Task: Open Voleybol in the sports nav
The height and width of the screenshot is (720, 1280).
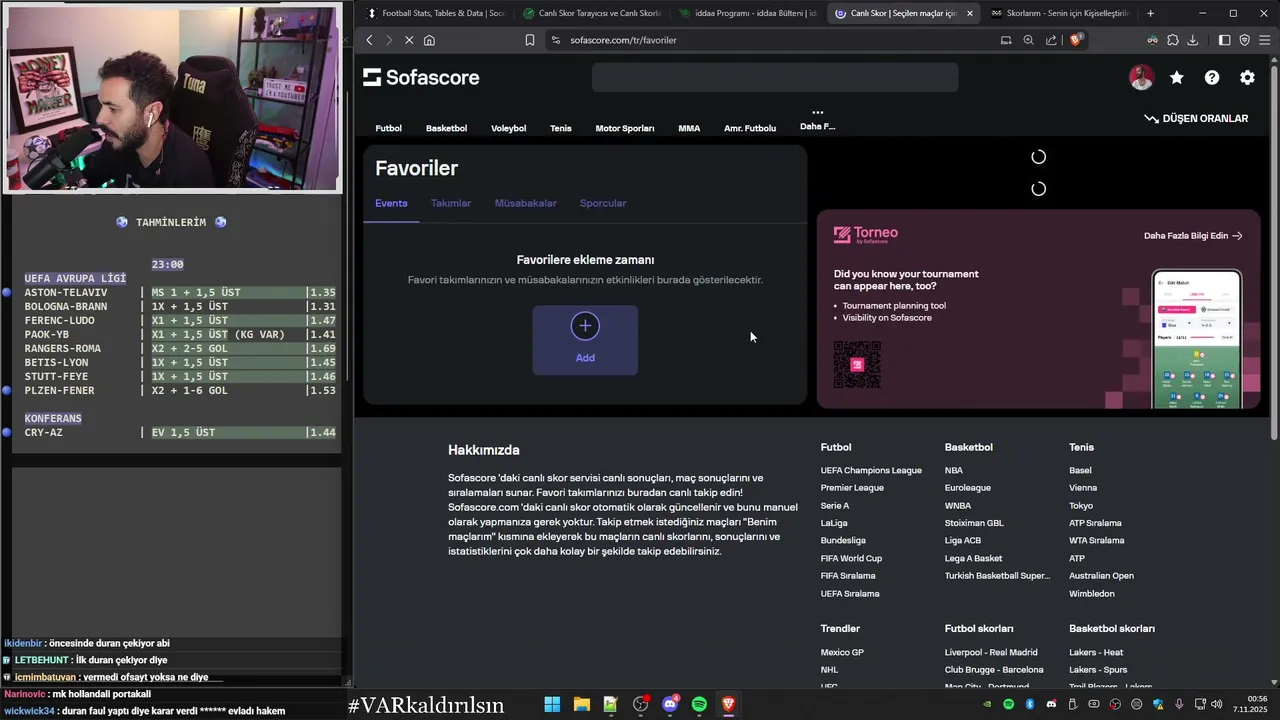Action: (508, 128)
